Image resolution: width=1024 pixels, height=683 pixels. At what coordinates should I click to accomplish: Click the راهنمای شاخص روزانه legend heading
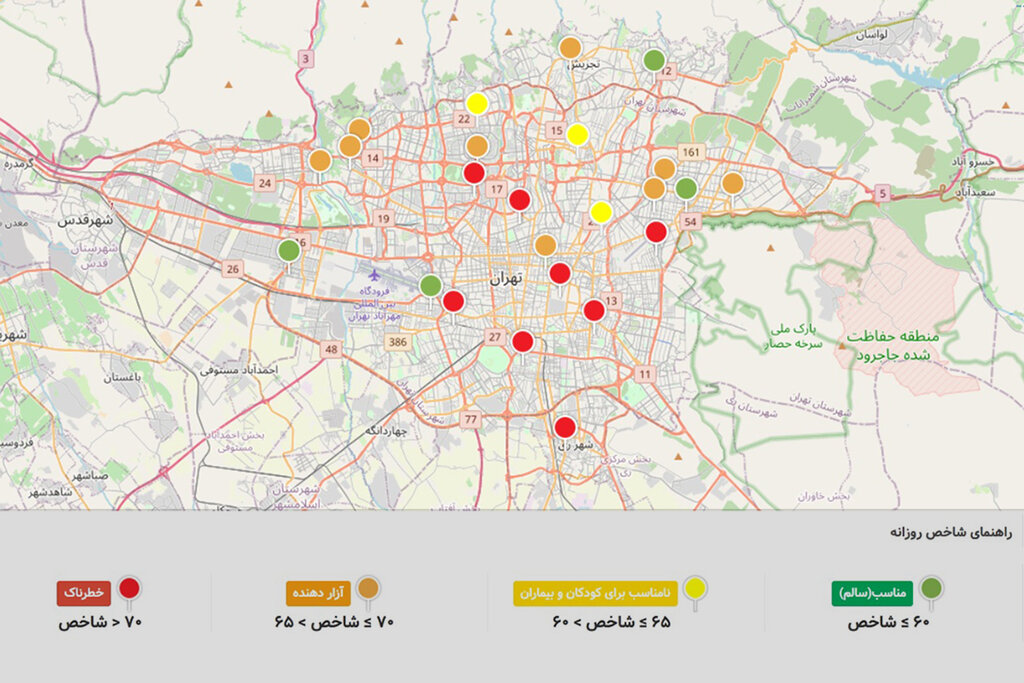click(x=950, y=533)
